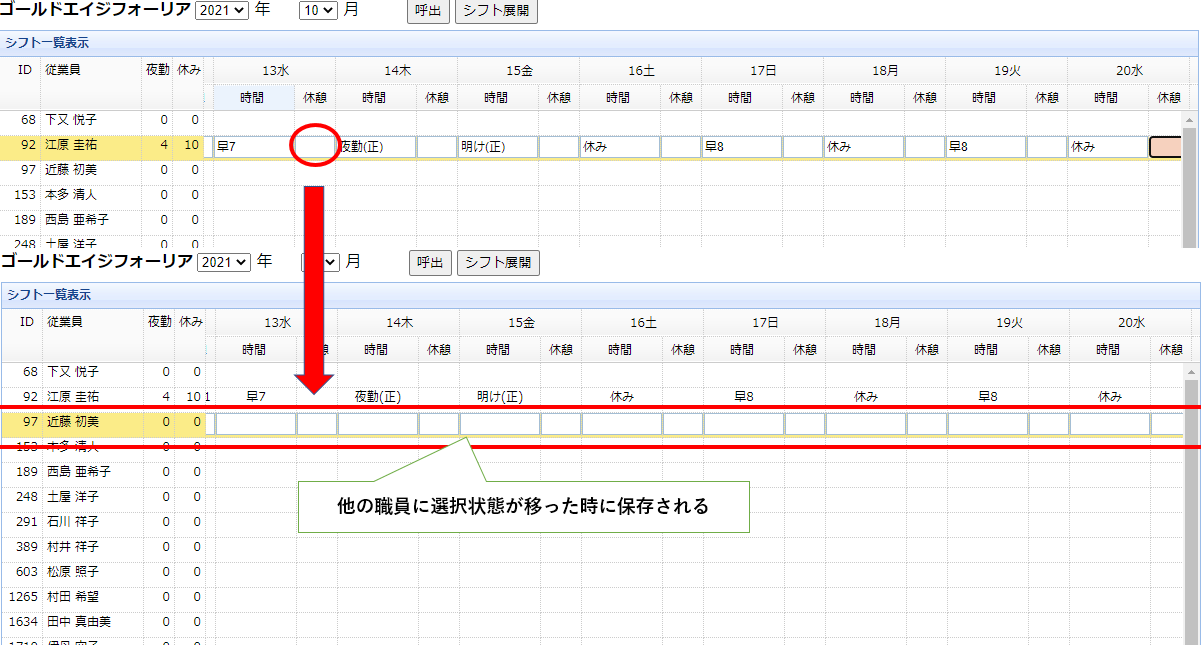Viewport: 1201px width, 645px height.
Task: Select employee 田中 真由美 in the lower list
Action: pyautogui.click(x=79, y=622)
